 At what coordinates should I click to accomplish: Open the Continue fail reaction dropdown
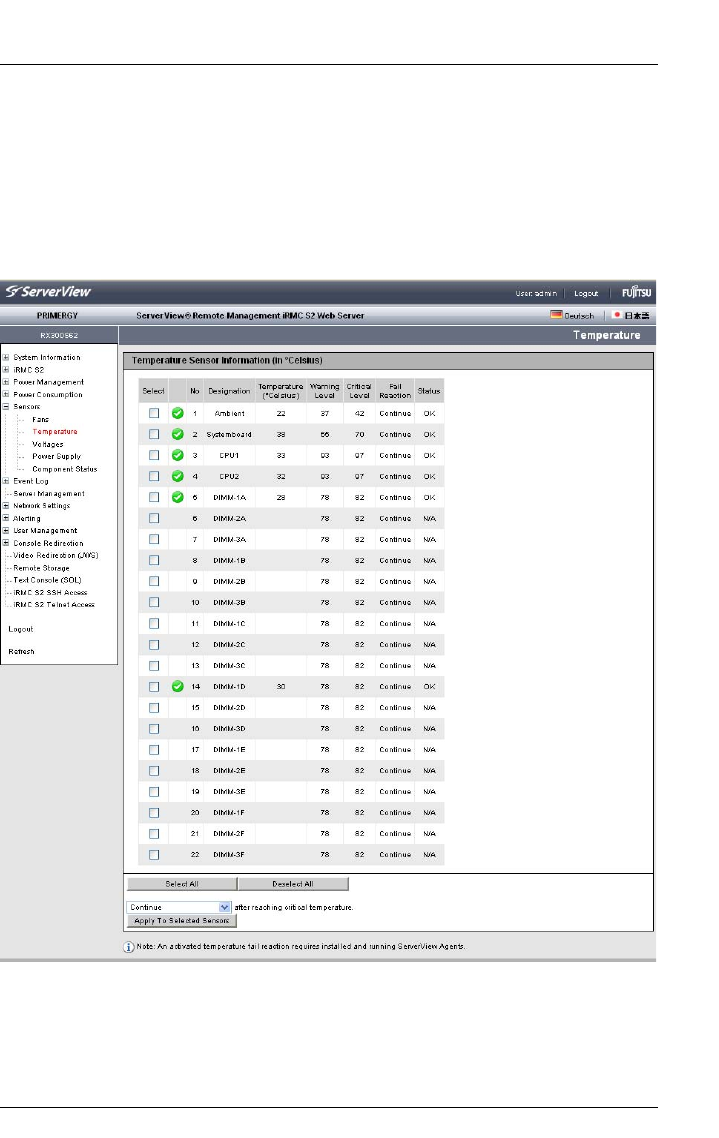pyautogui.click(x=178, y=907)
